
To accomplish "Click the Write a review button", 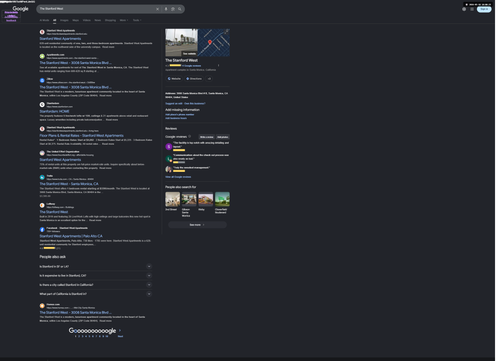I will [x=206, y=137].
